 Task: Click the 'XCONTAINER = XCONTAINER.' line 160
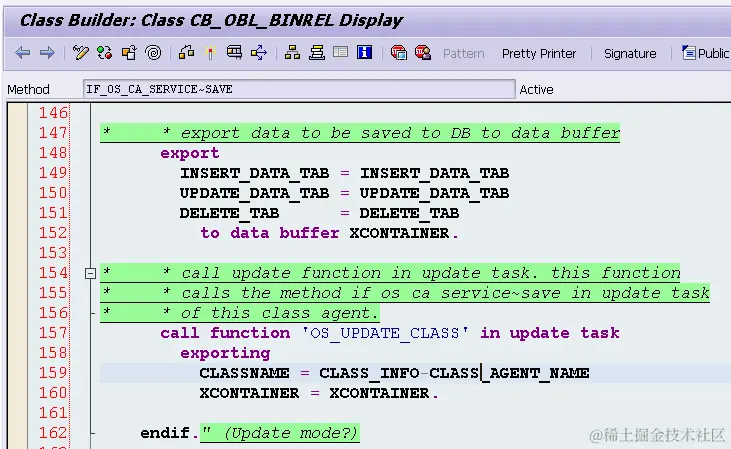click(319, 393)
